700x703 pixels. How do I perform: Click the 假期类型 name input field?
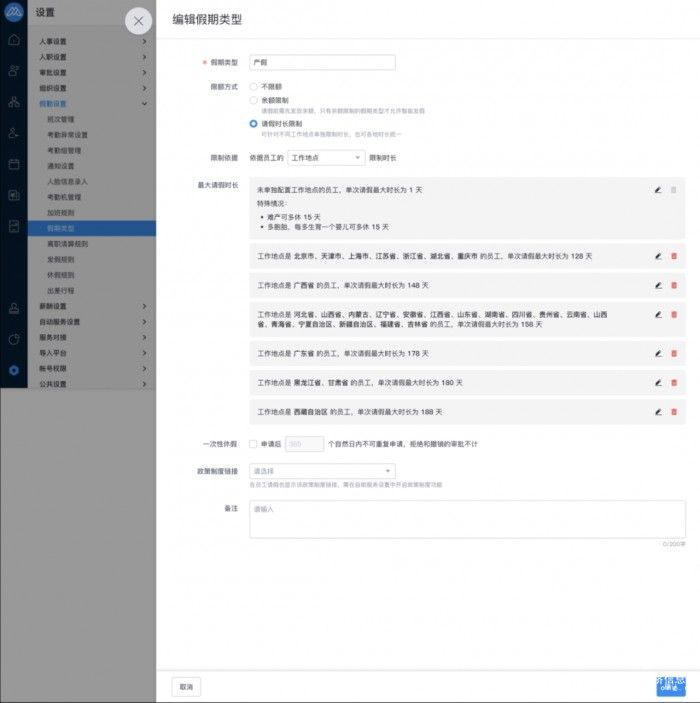322,62
